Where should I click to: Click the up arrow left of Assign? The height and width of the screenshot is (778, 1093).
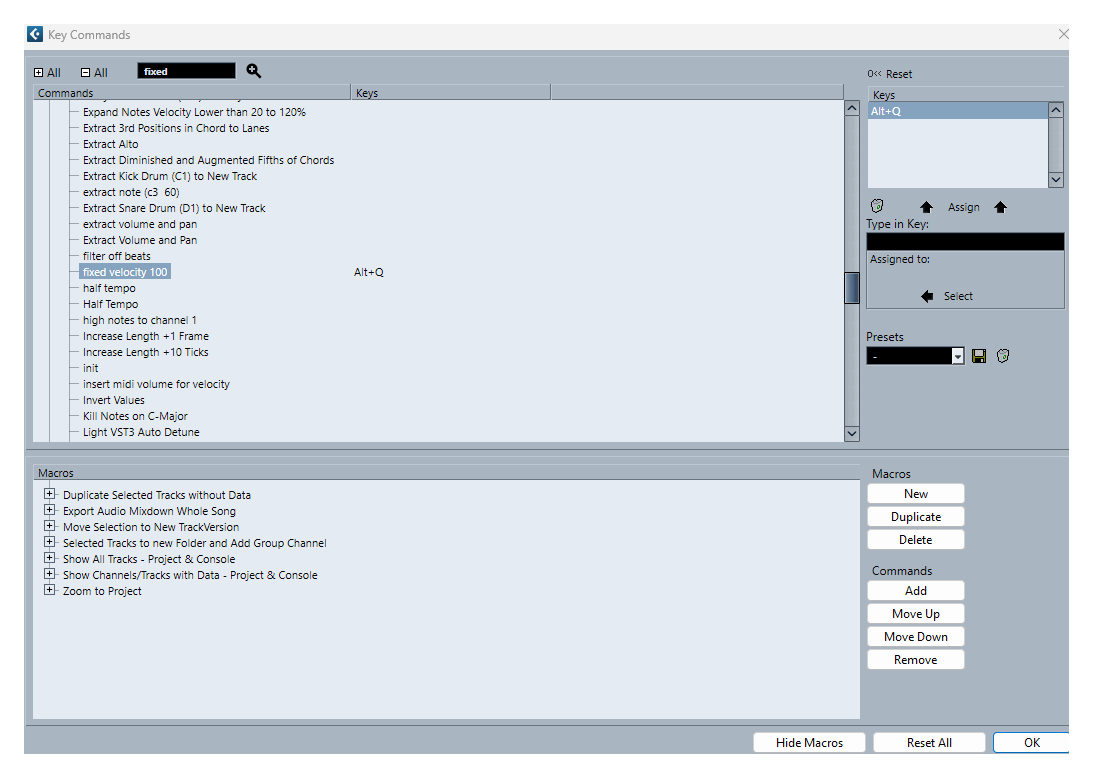(926, 207)
